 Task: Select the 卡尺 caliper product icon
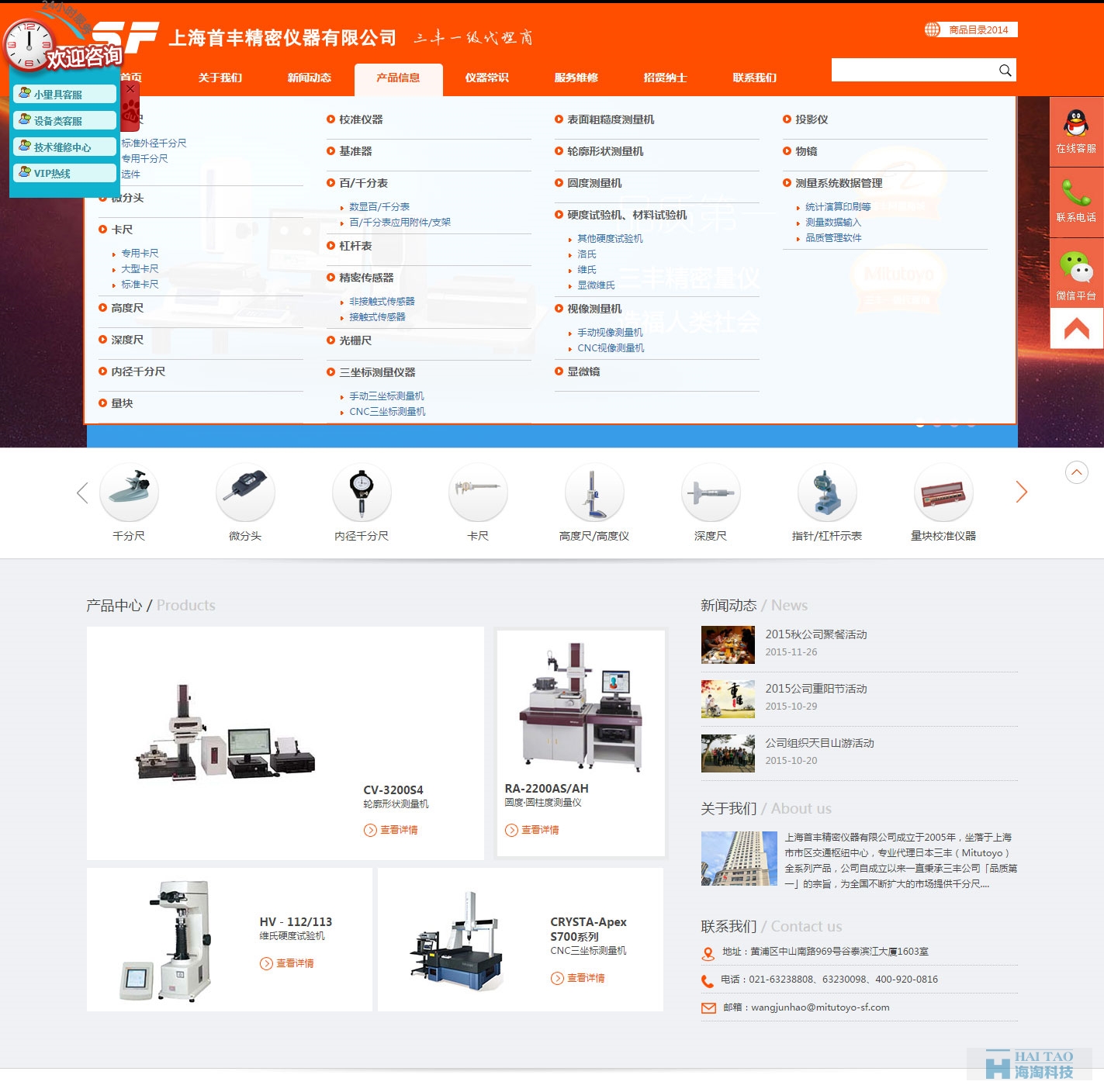coord(478,491)
